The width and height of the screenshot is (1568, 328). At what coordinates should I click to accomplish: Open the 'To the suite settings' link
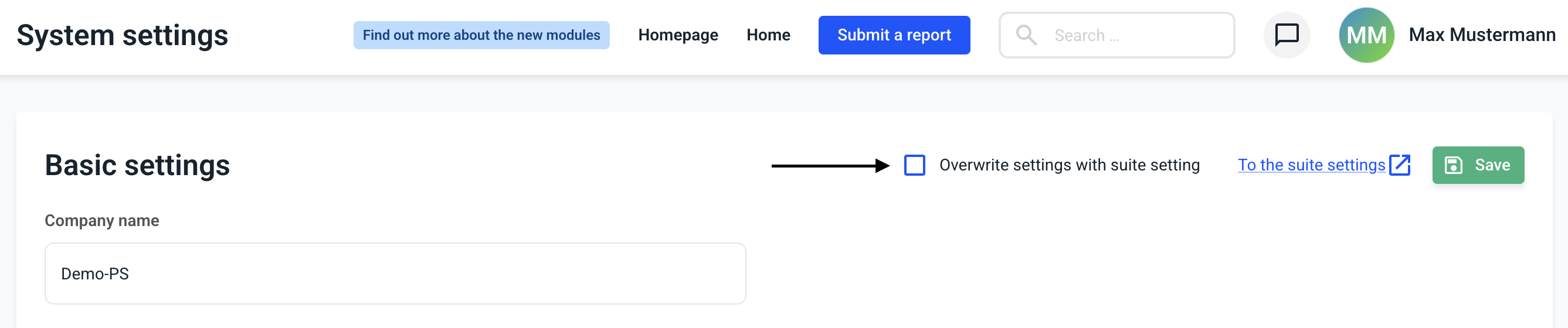[1311, 165]
